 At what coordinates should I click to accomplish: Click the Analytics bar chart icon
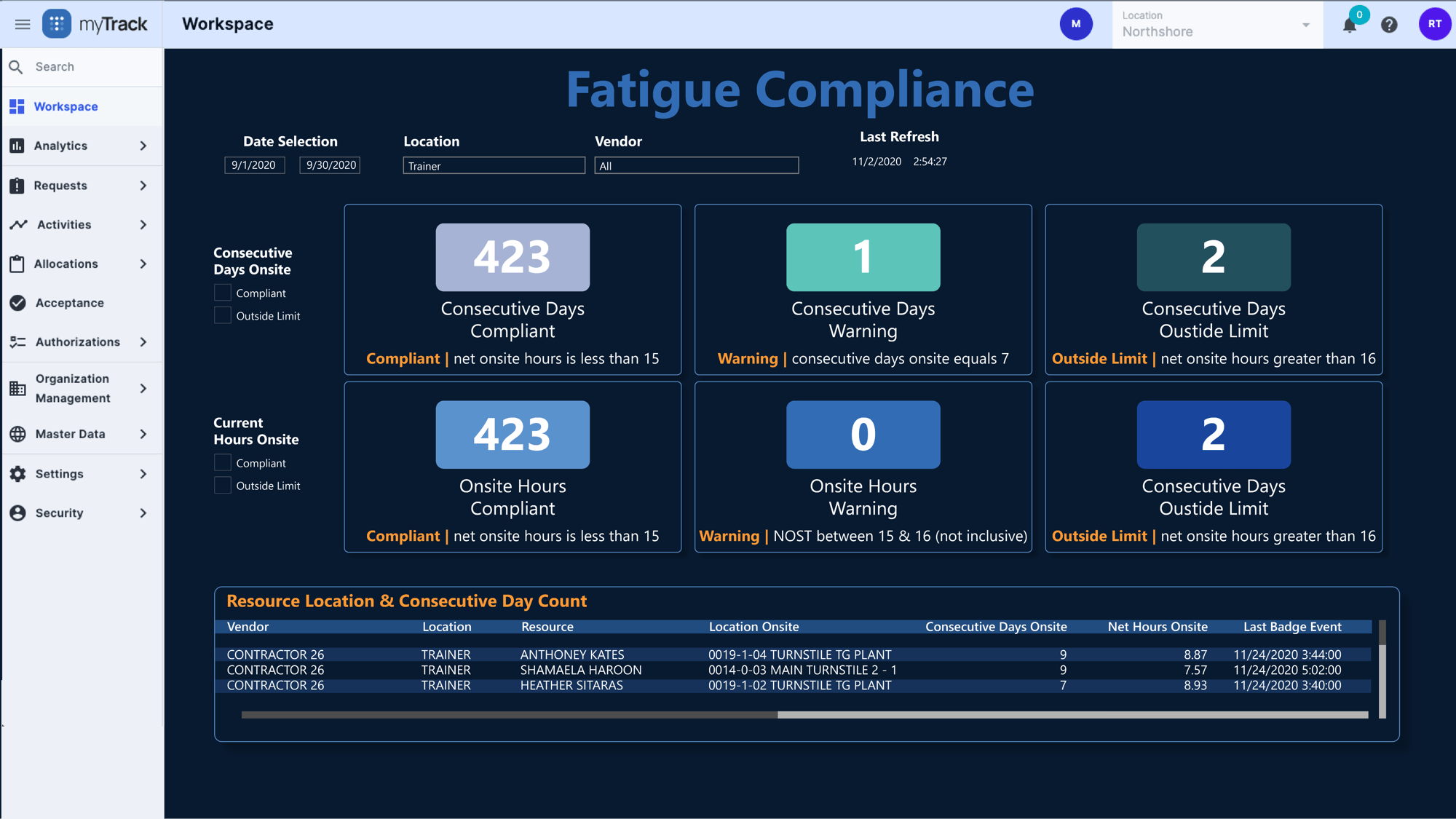[17, 146]
